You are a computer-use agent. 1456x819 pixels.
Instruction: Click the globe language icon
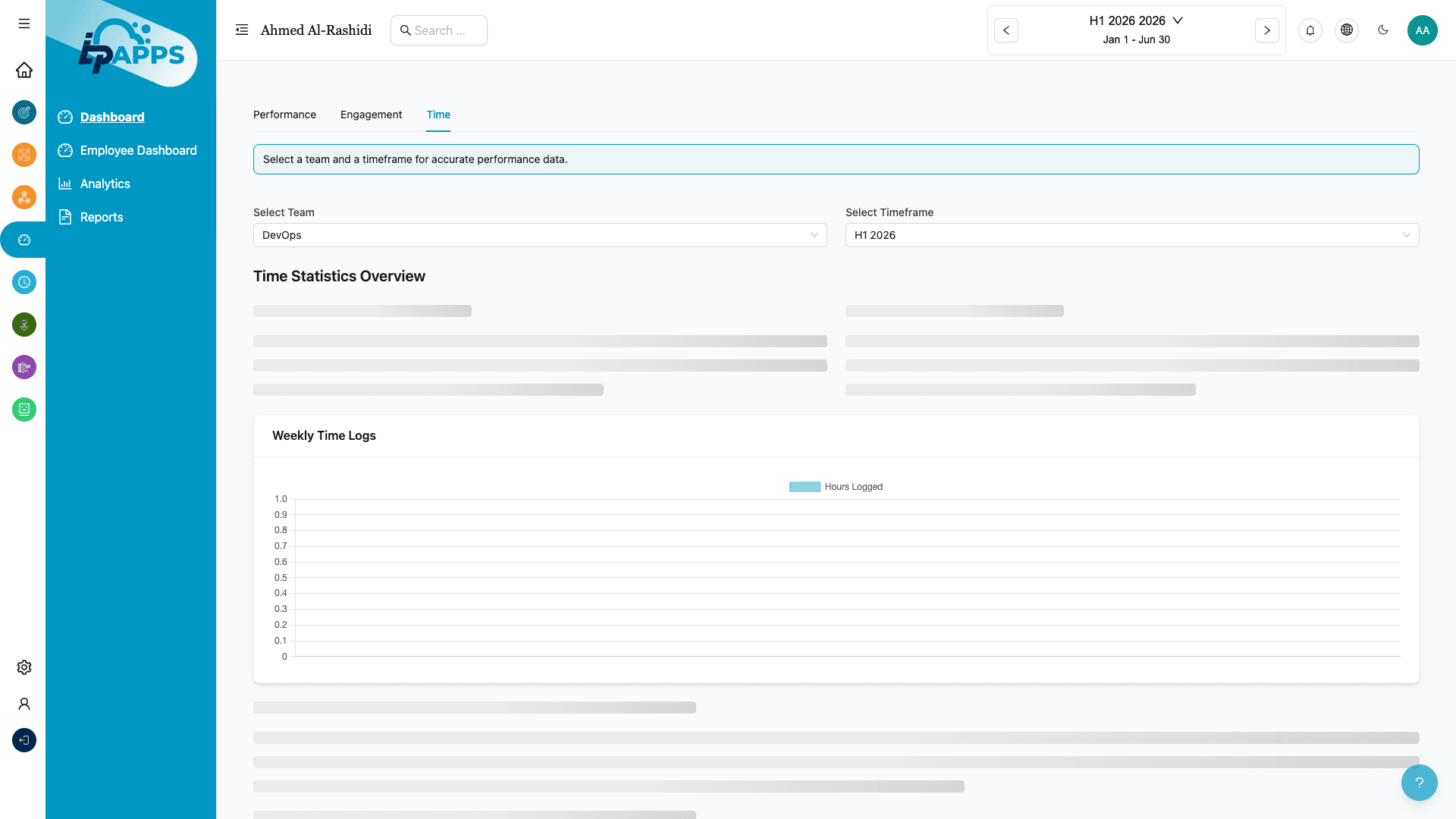coord(1346,30)
